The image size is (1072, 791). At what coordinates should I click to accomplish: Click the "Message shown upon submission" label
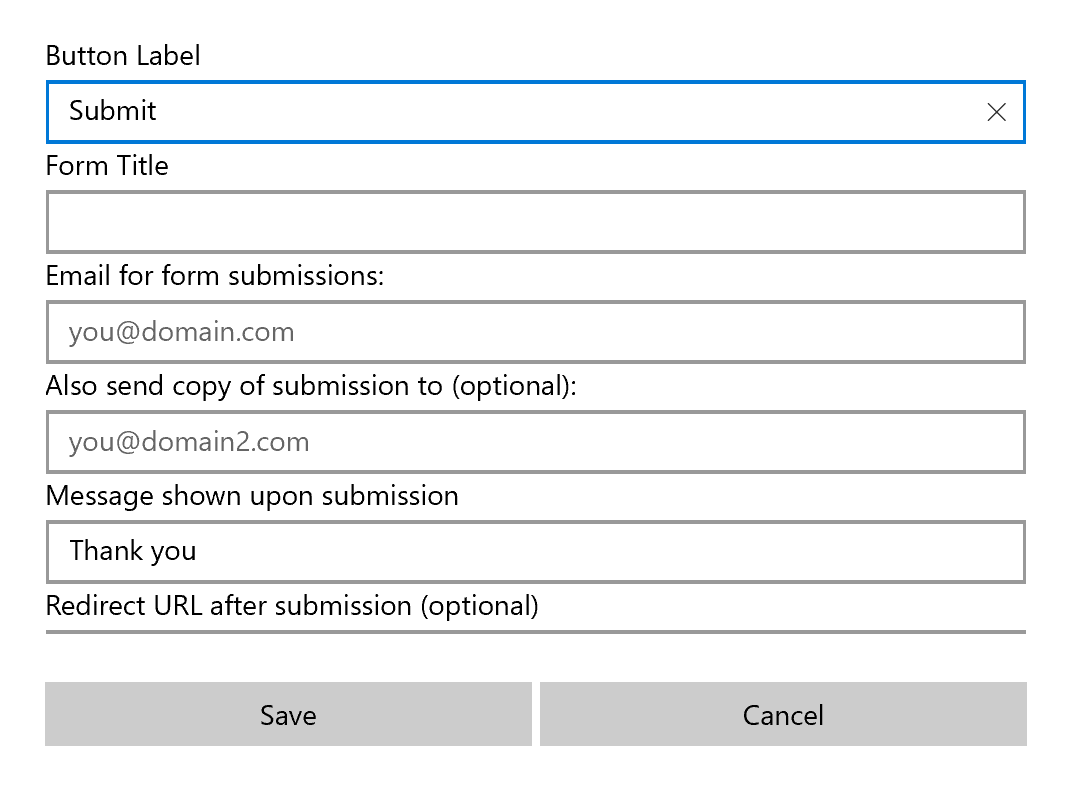[252, 496]
